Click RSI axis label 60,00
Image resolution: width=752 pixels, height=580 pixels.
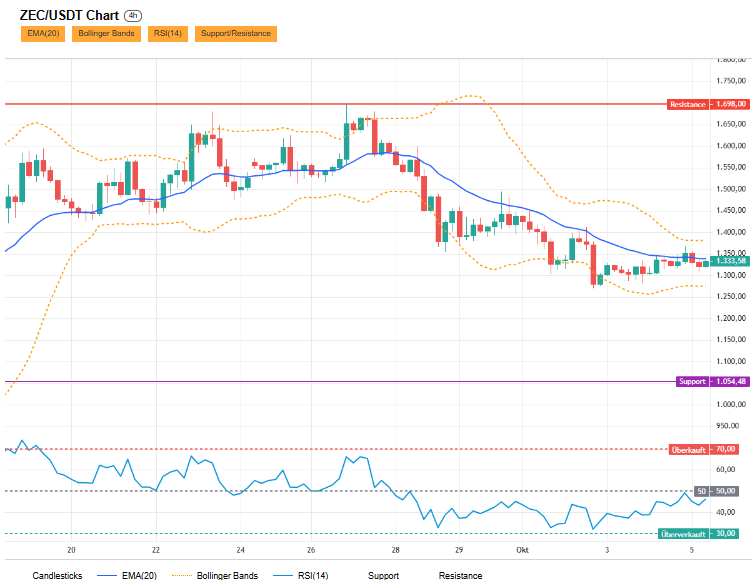click(x=726, y=470)
